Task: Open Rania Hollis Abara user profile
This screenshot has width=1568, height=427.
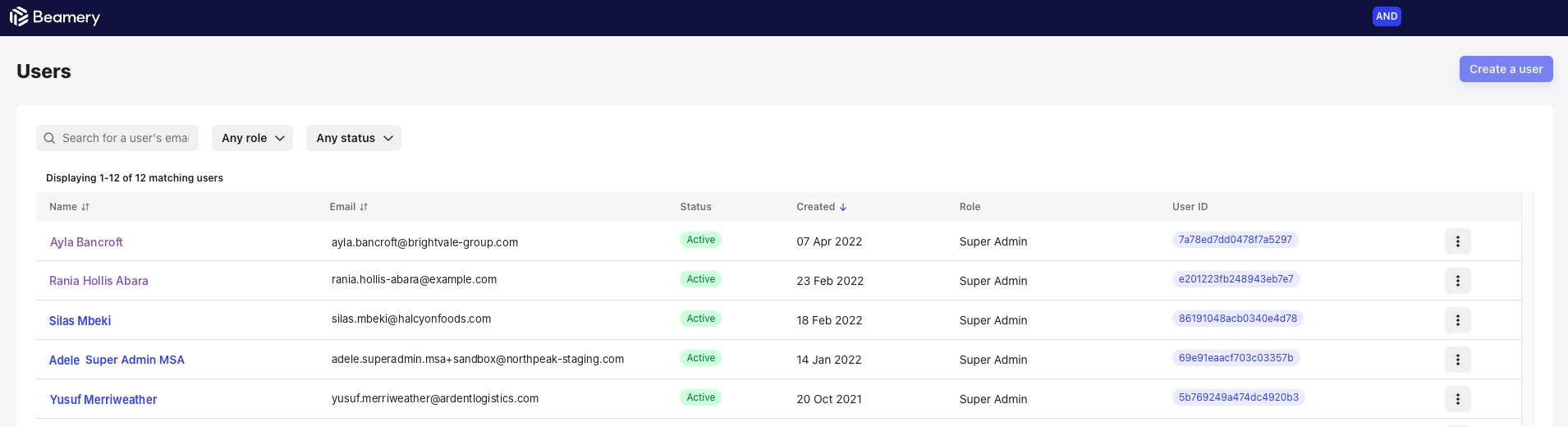Action: point(99,281)
